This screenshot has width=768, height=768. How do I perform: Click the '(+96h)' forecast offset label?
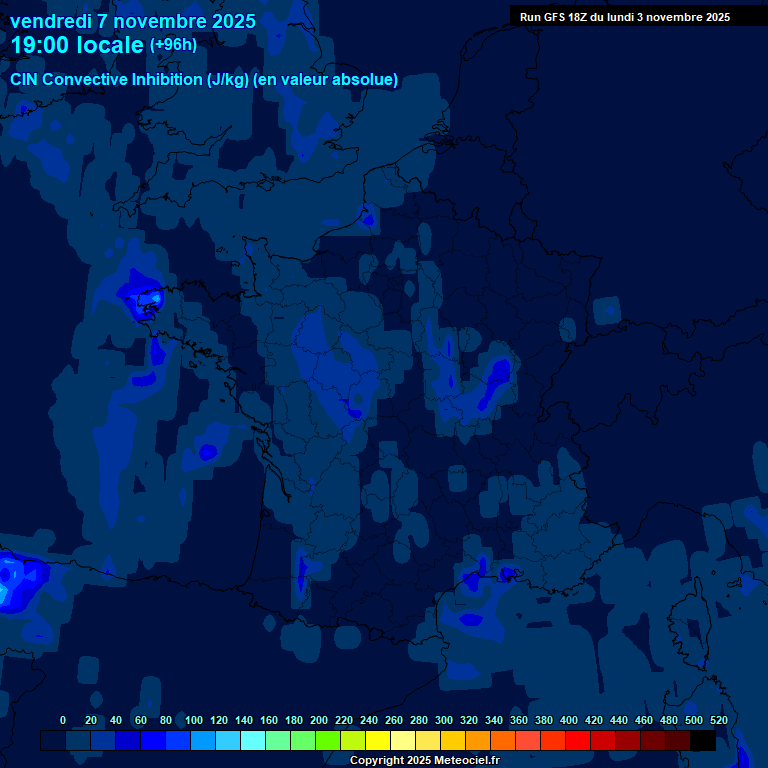[x=173, y=45]
